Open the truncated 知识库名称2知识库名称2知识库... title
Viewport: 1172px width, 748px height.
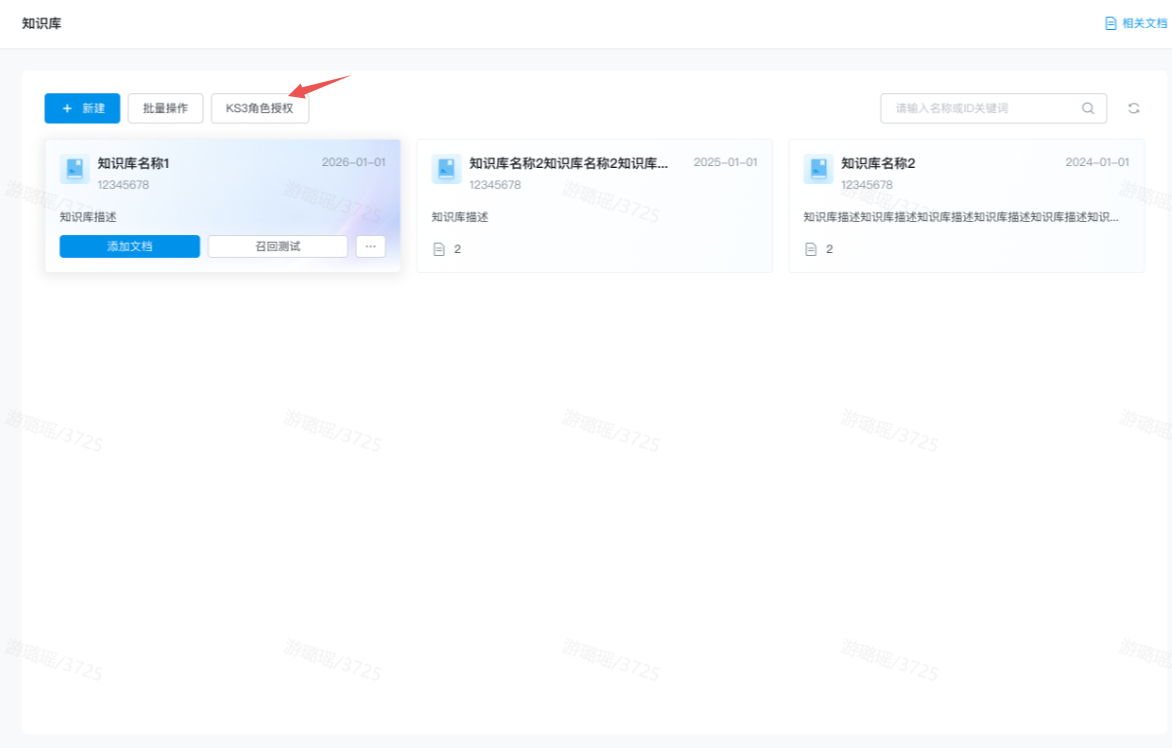click(568, 163)
